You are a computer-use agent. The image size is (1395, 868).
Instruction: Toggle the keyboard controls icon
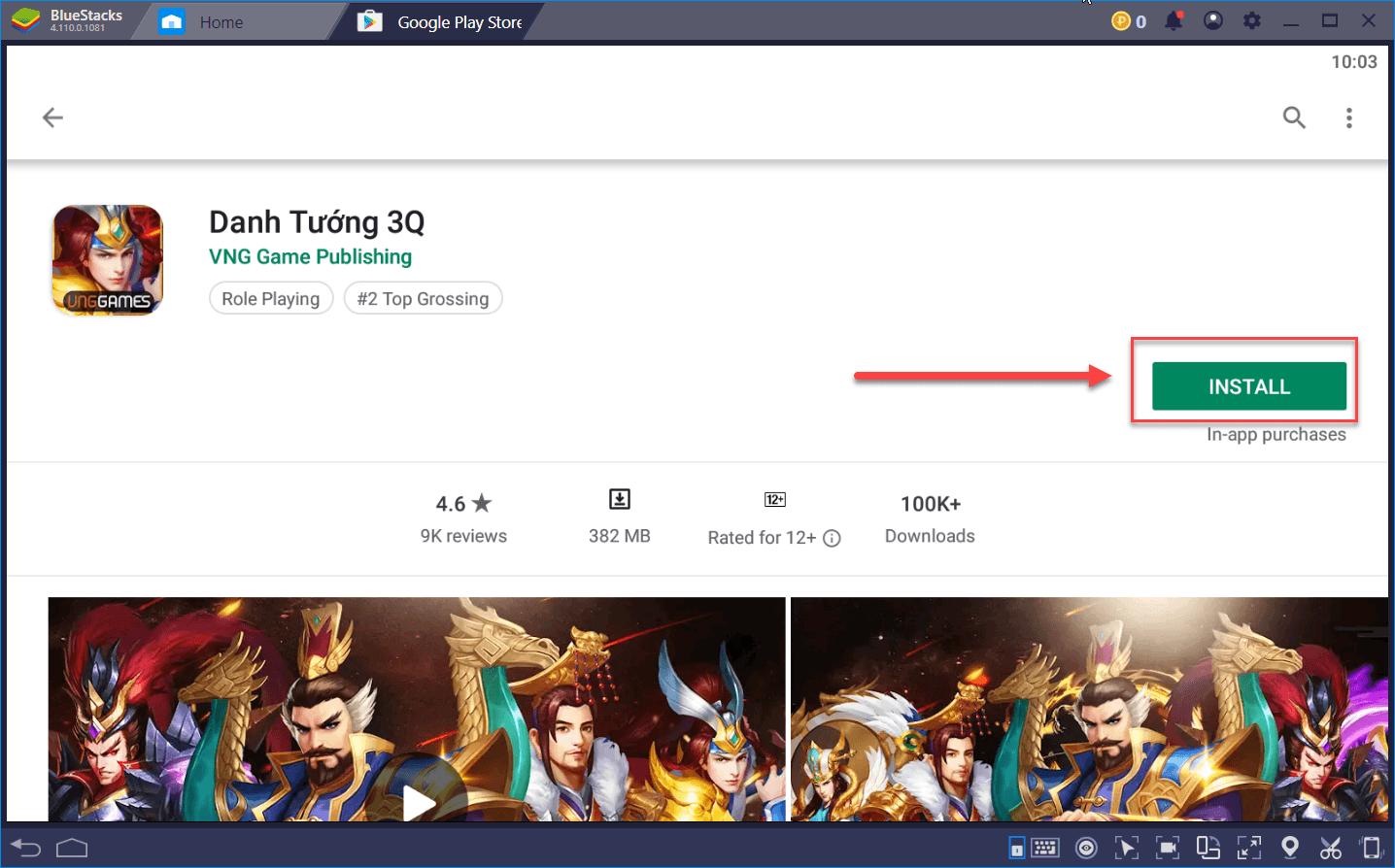coord(1045,848)
